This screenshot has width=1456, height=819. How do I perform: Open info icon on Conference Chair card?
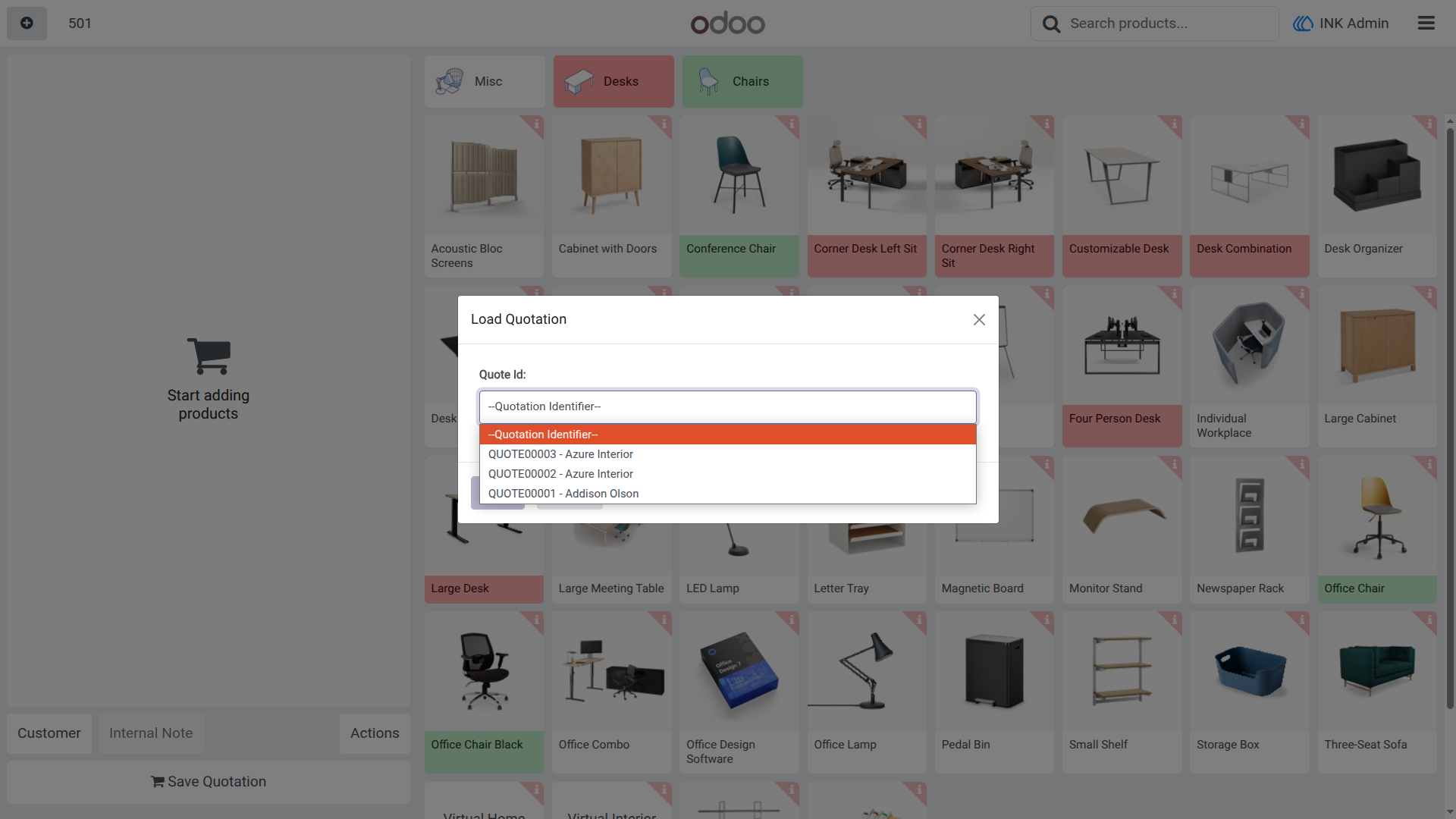pos(791,124)
